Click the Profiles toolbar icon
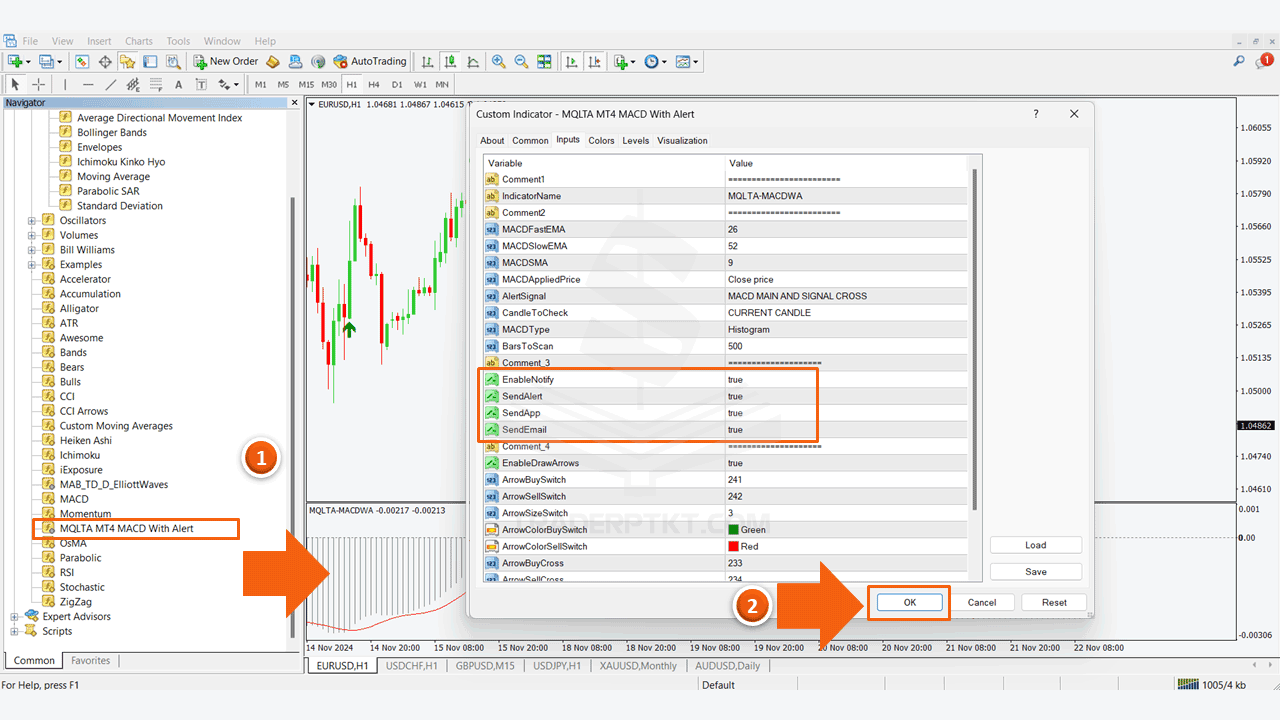The image size is (1280, 720). pyautogui.click(x=46, y=61)
